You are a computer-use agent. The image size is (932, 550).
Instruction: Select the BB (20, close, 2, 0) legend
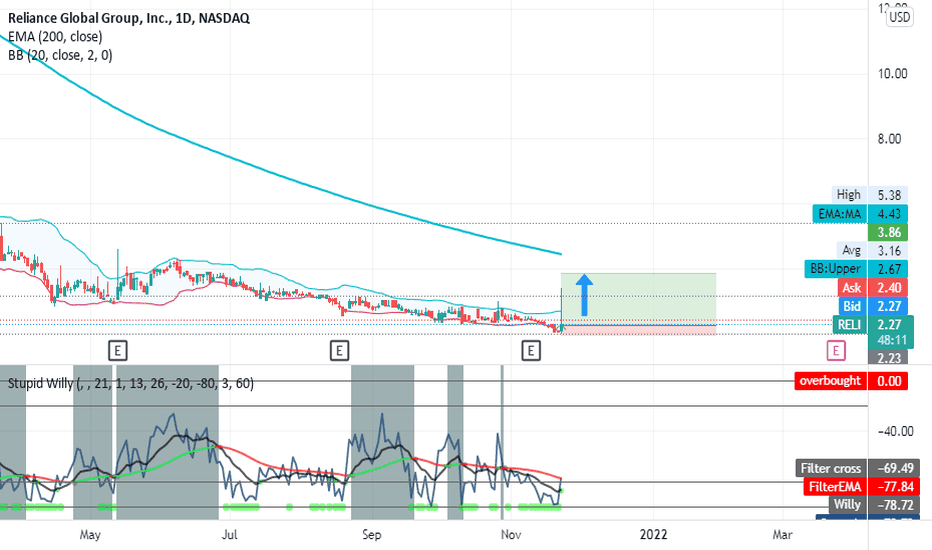click(x=60, y=55)
